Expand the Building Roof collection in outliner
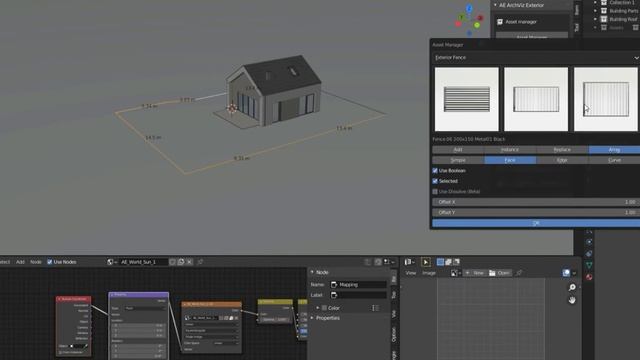 pyautogui.click(x=595, y=19)
